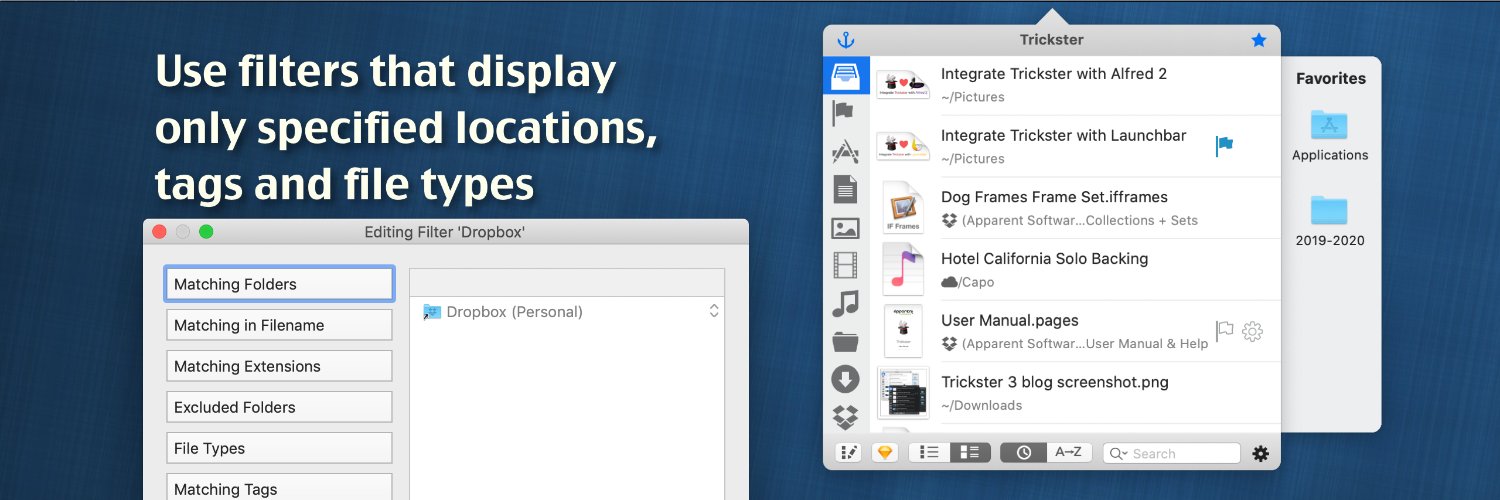Sort files by recent time
This screenshot has height=500, width=1500.
[1023, 452]
